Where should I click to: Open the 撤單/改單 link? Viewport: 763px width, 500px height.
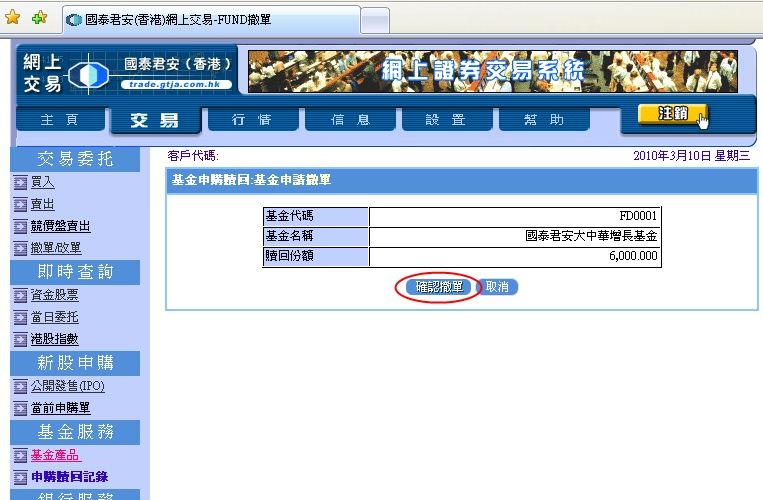(x=56, y=248)
